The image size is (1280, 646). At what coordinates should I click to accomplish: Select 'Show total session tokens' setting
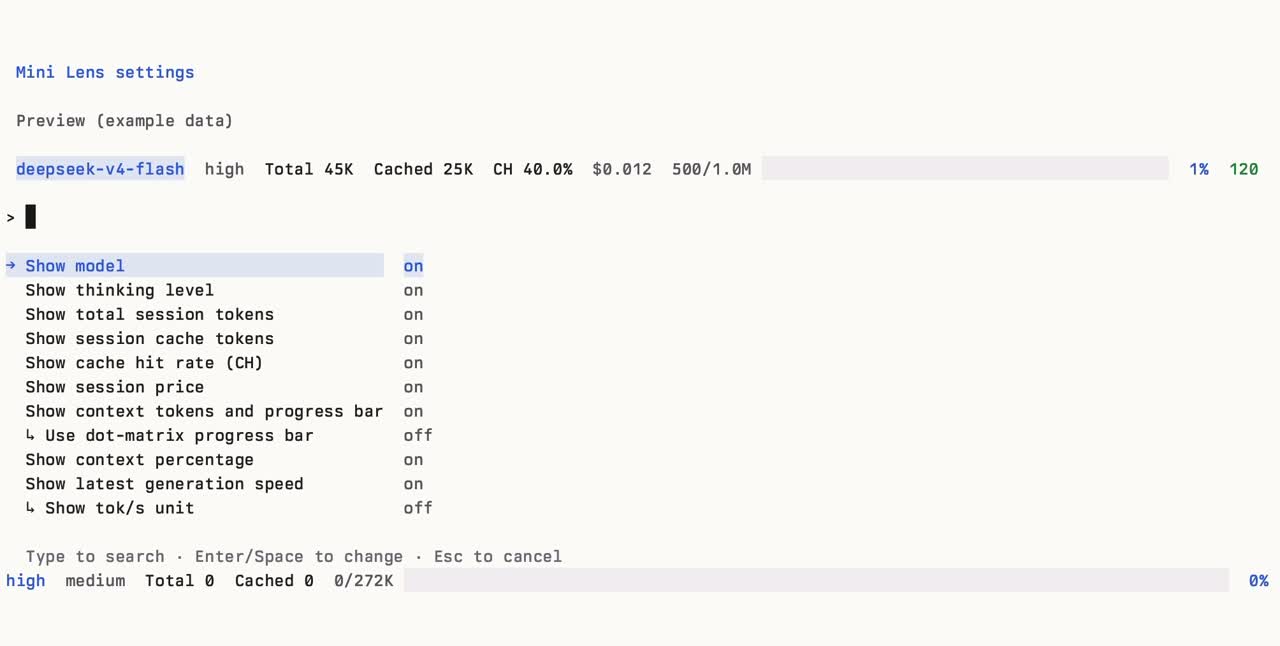(x=150, y=314)
